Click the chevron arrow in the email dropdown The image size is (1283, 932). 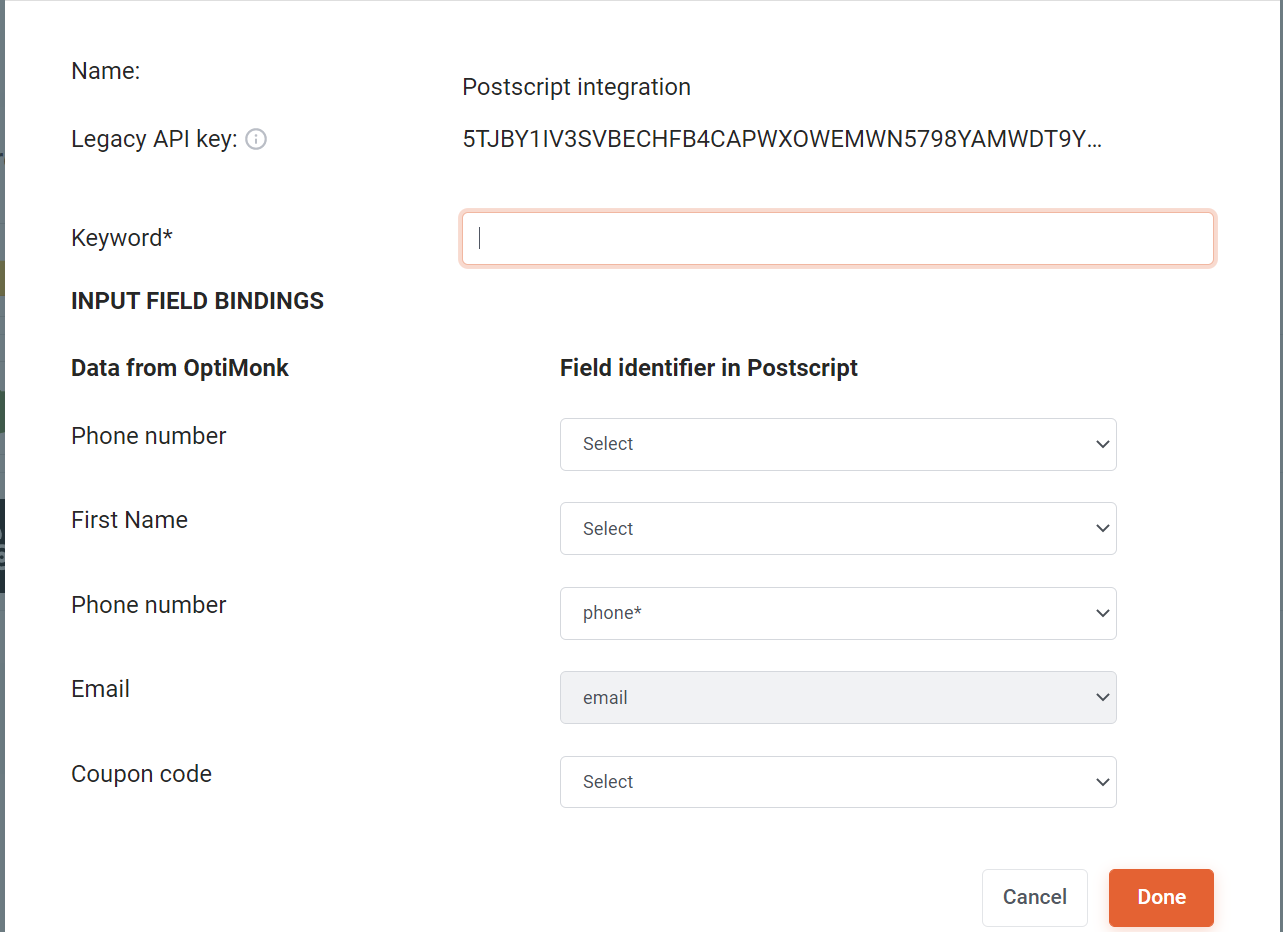tap(1102, 697)
